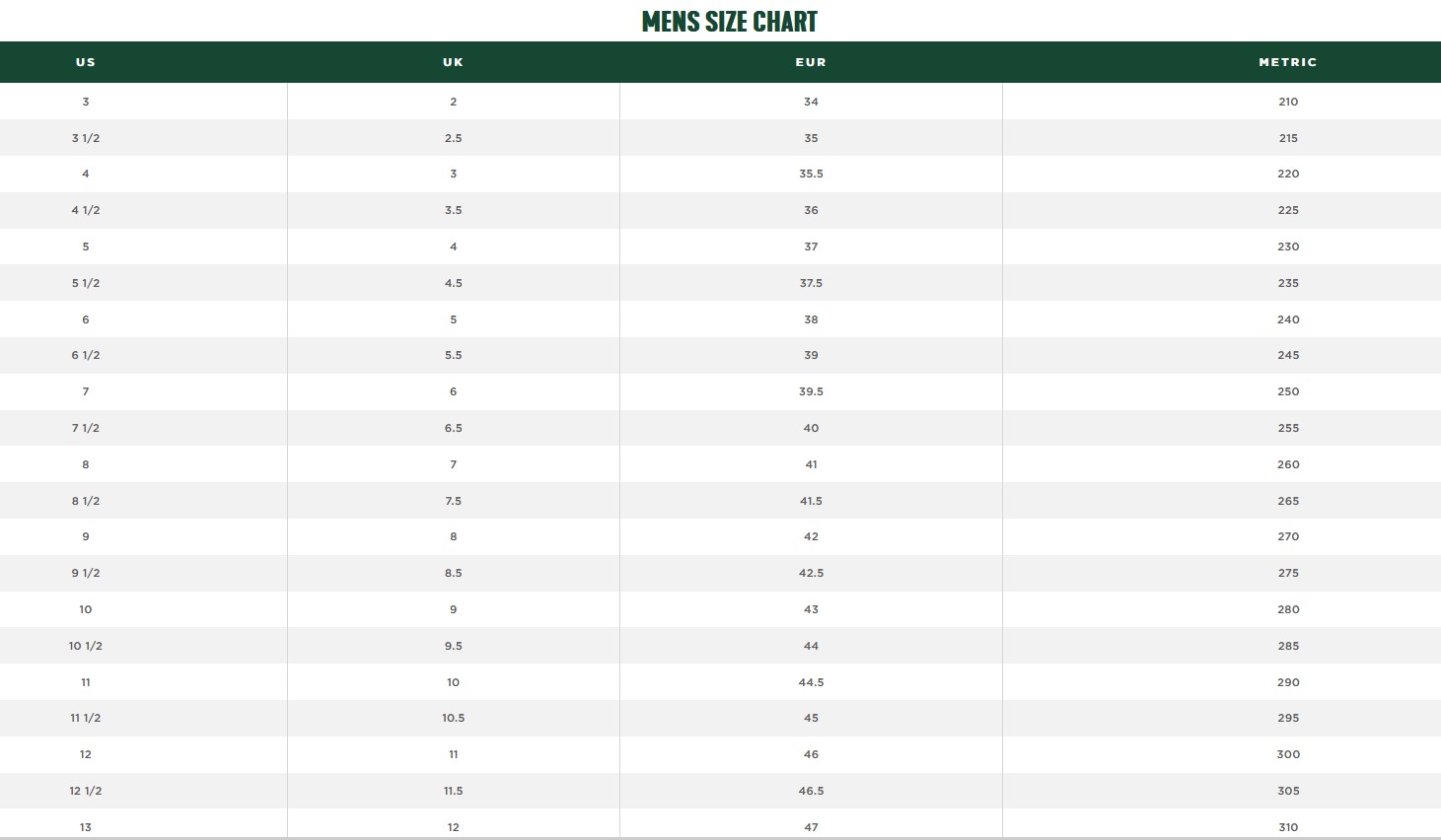Click the UK column header
This screenshot has width=1441, height=840.
453,62
